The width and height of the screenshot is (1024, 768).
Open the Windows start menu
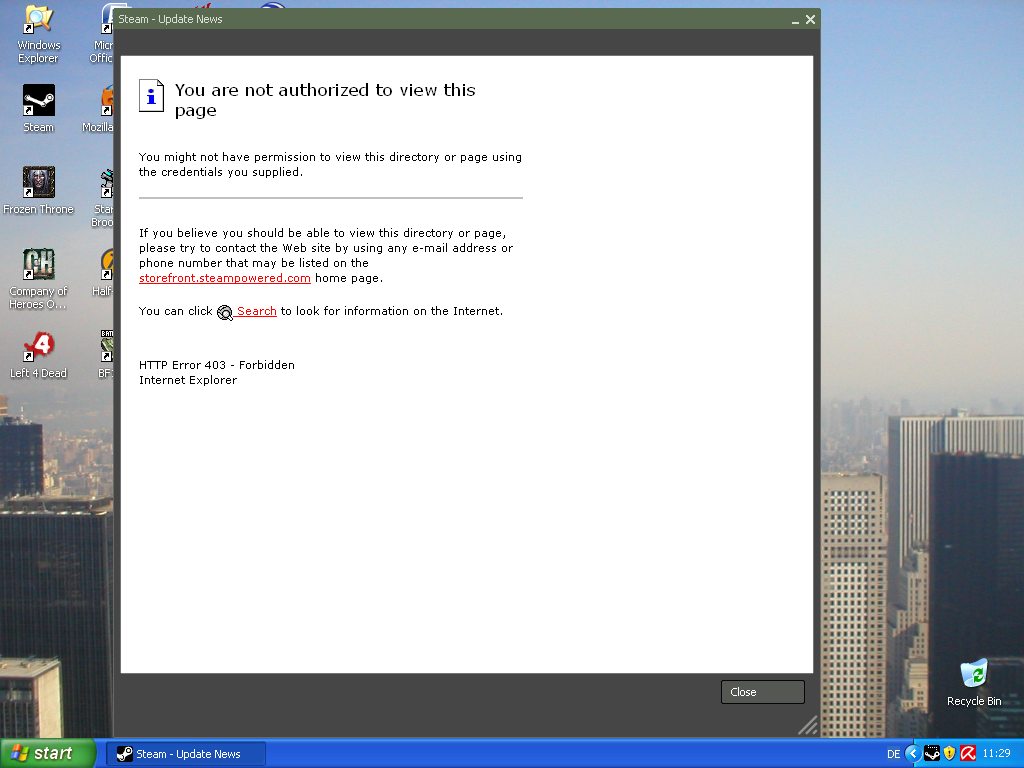[47, 754]
